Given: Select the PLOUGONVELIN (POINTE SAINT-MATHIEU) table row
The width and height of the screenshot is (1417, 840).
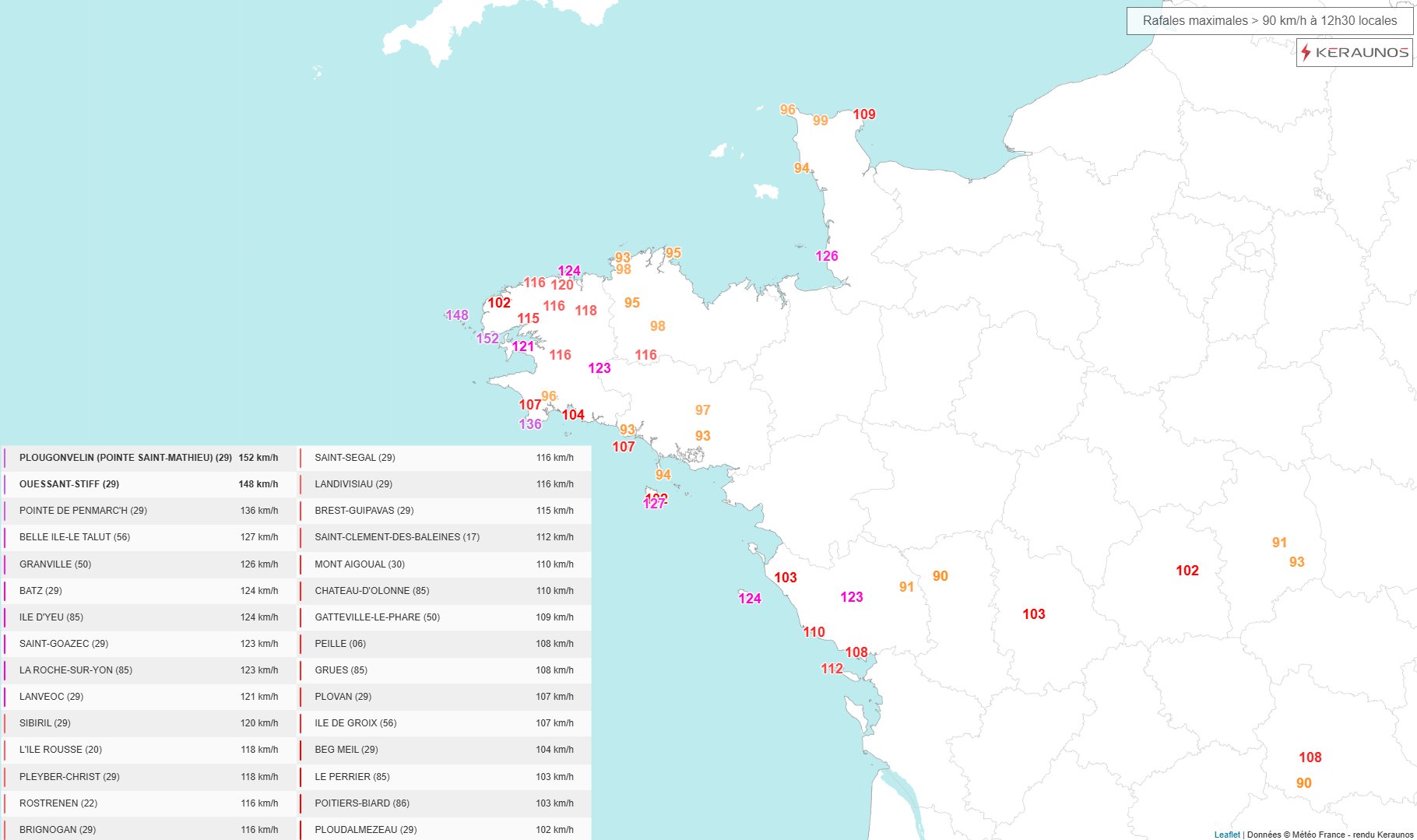Looking at the screenshot, I should 148,458.
